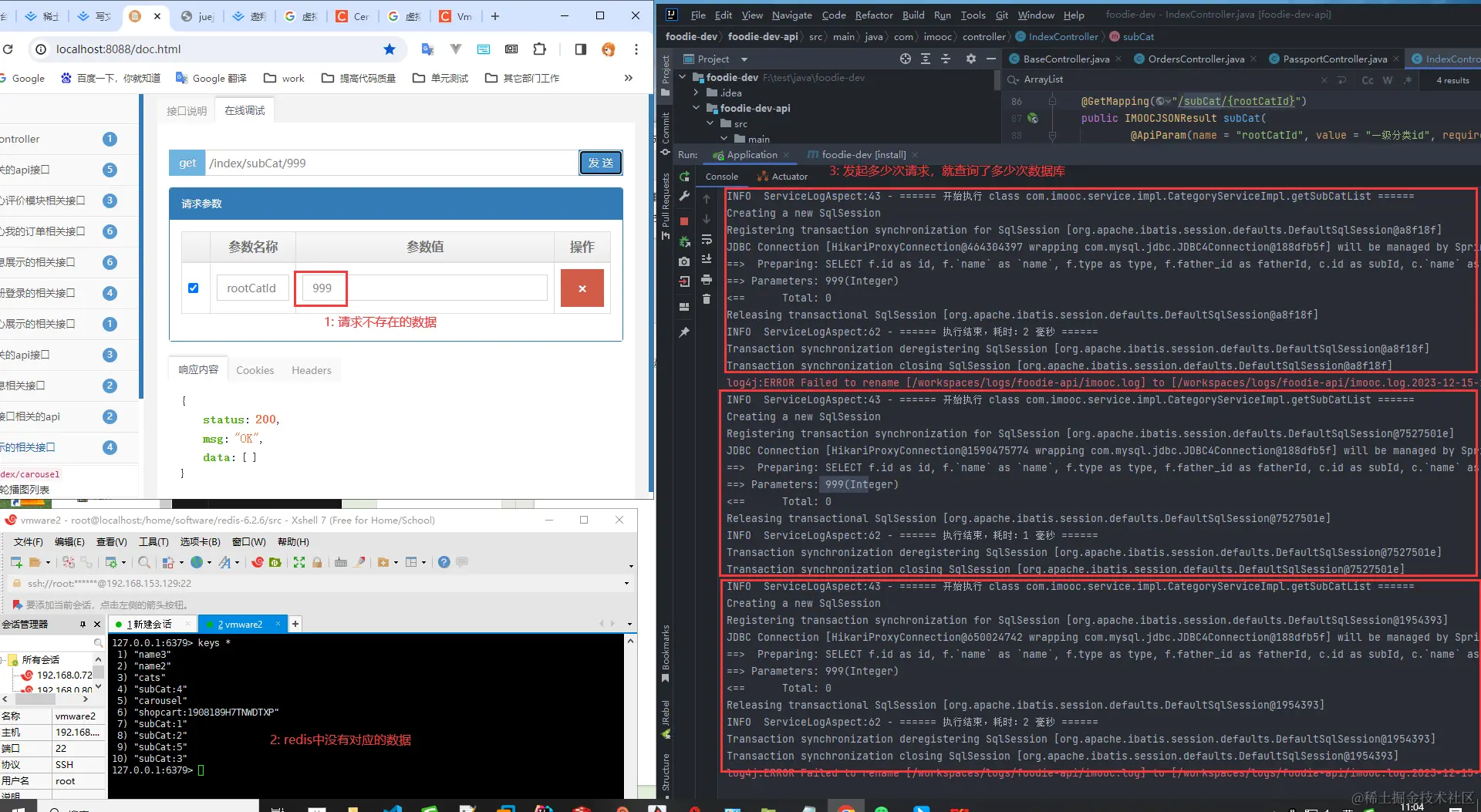Open Xshell 文件(F) menu
The image size is (1481, 812).
(x=29, y=542)
